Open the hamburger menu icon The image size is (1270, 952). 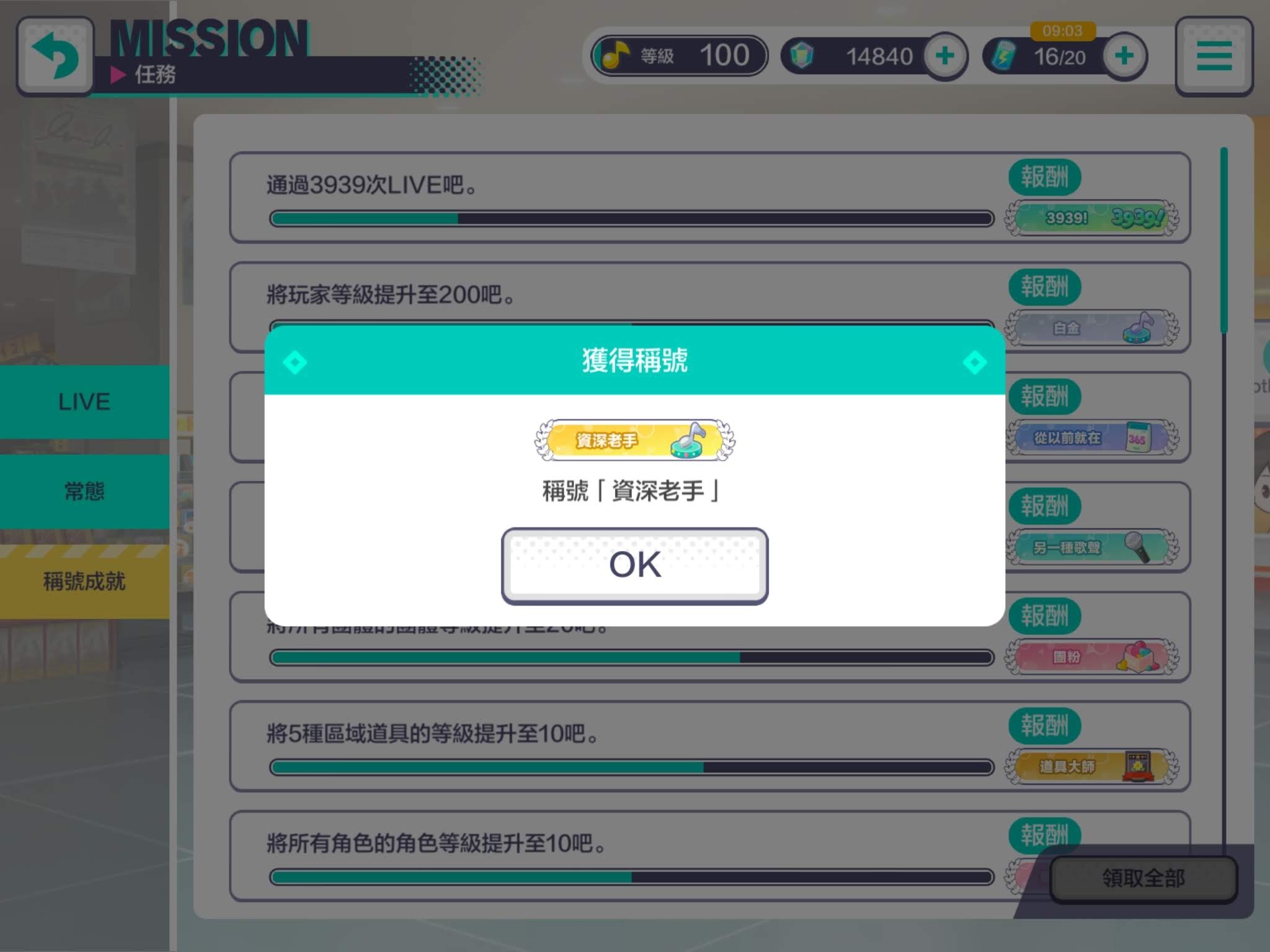(x=1214, y=56)
